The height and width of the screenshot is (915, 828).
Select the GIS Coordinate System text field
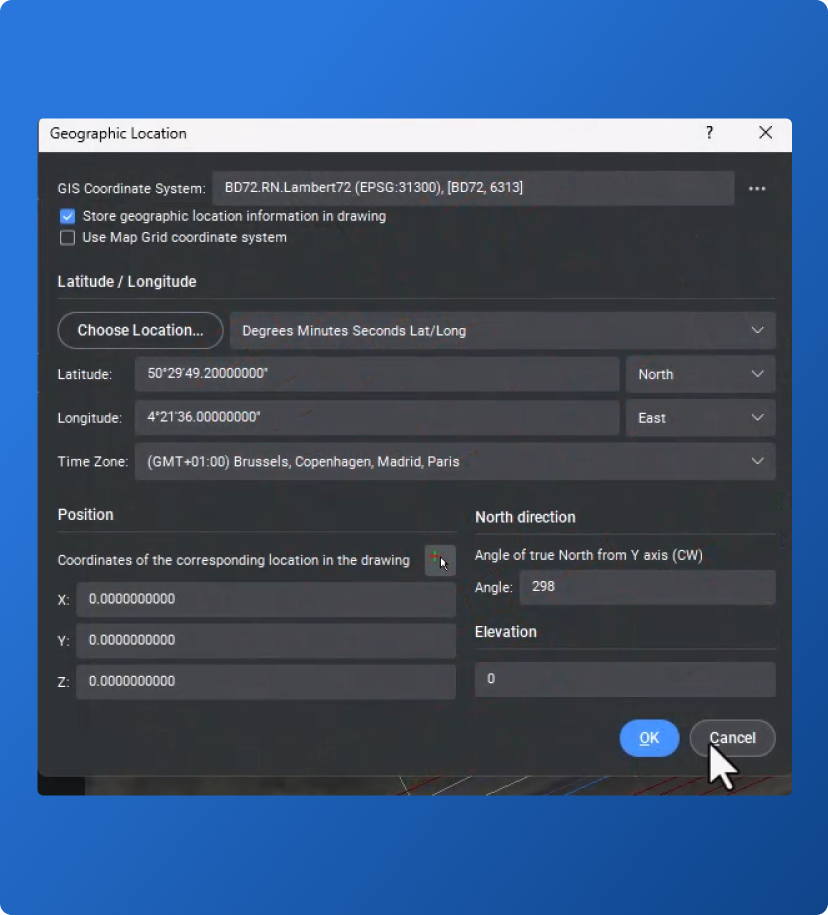tap(473, 188)
